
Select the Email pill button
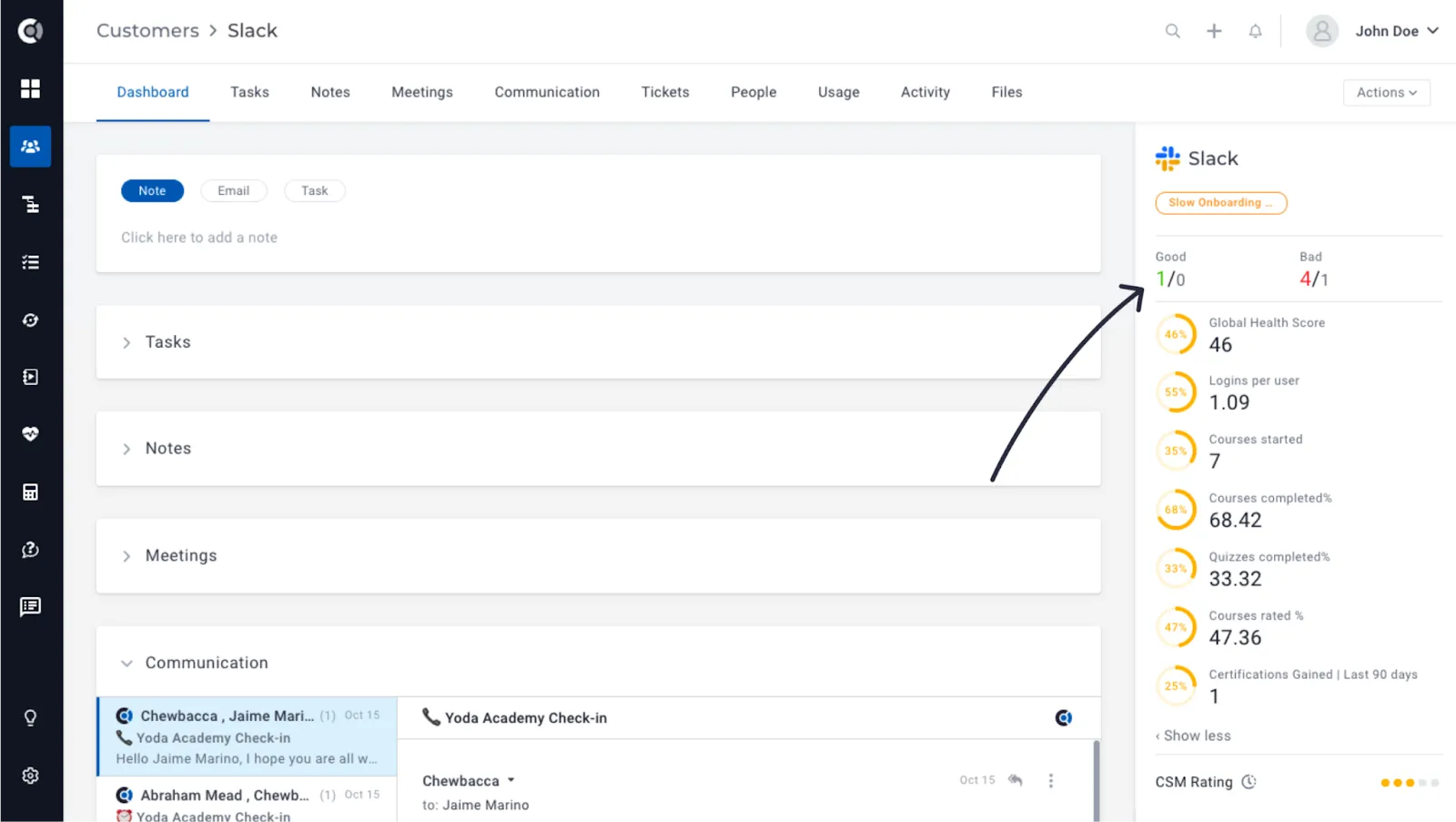pyautogui.click(x=233, y=190)
